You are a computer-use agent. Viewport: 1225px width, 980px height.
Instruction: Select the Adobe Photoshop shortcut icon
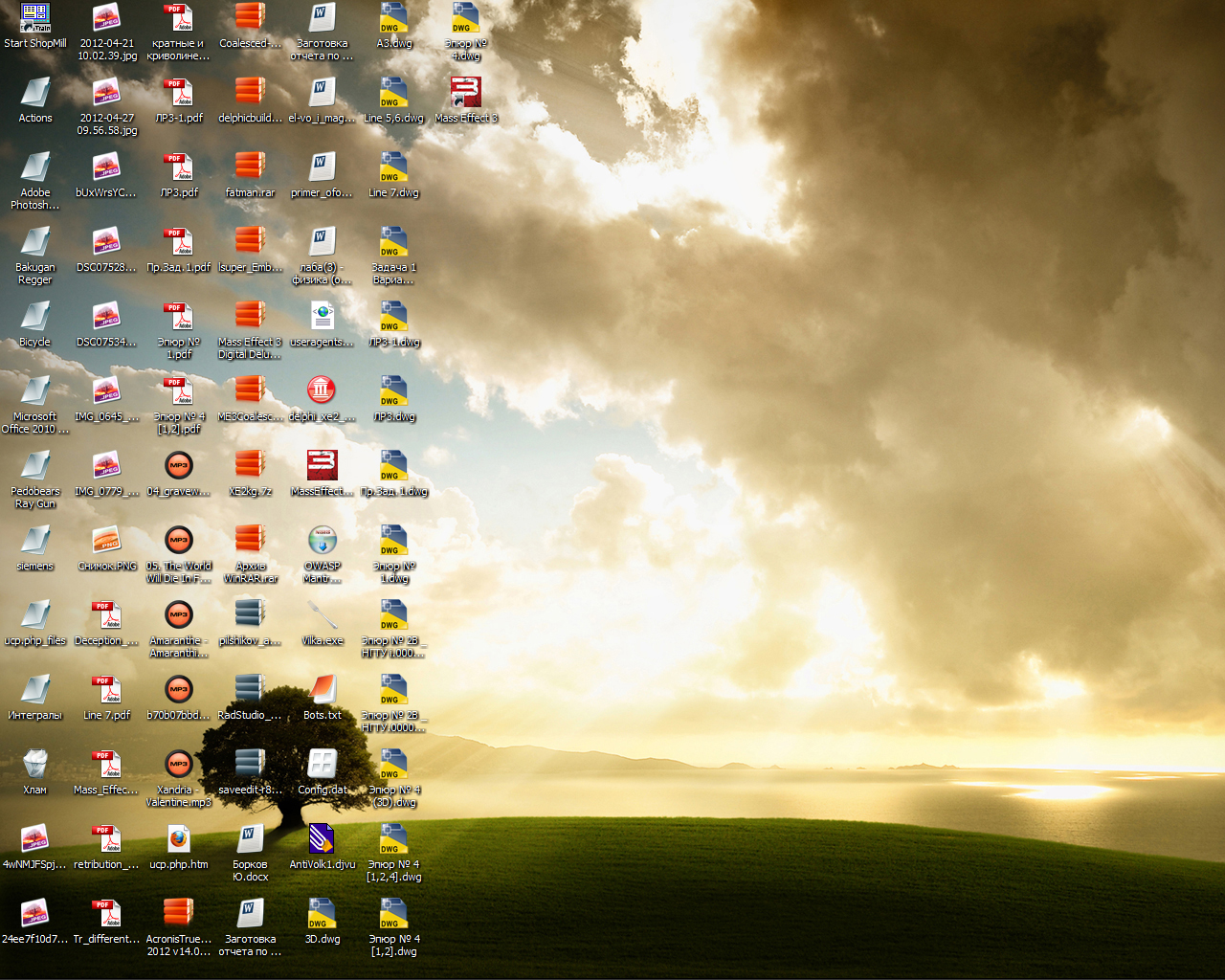[x=35, y=181]
